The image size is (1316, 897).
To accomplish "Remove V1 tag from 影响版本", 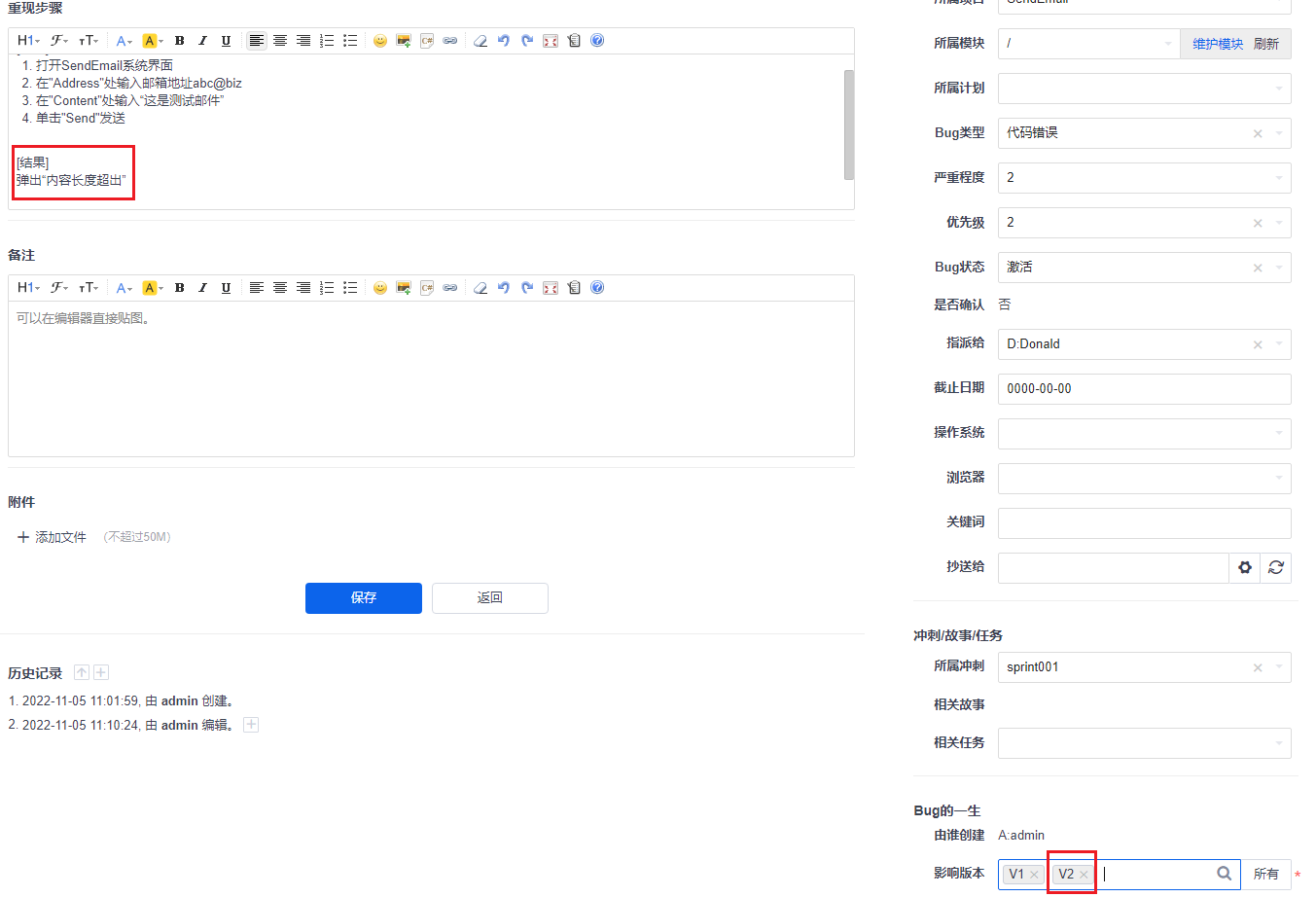I will [x=1034, y=875].
